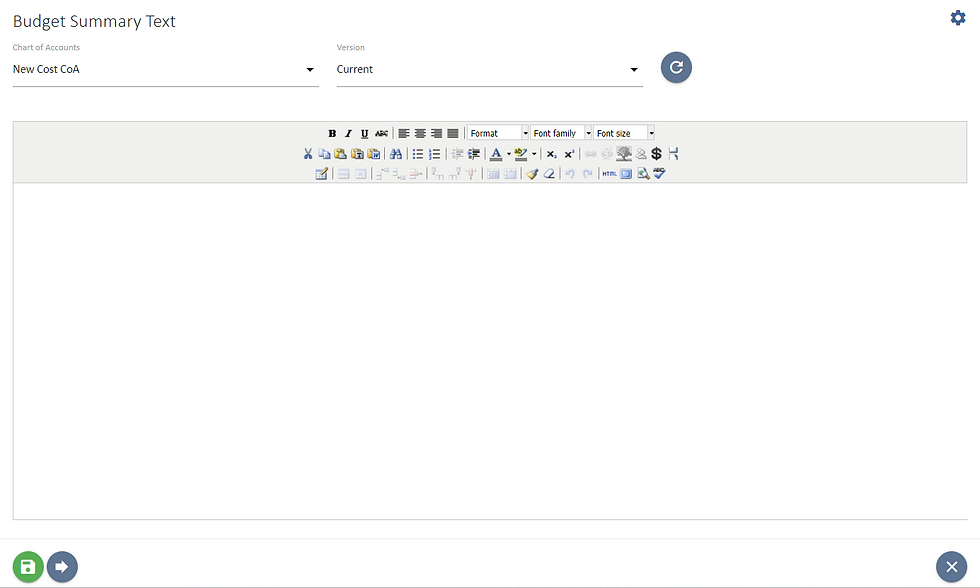This screenshot has width=980, height=588.
Task: Toggle fullscreen editor mode
Action: (x=626, y=174)
